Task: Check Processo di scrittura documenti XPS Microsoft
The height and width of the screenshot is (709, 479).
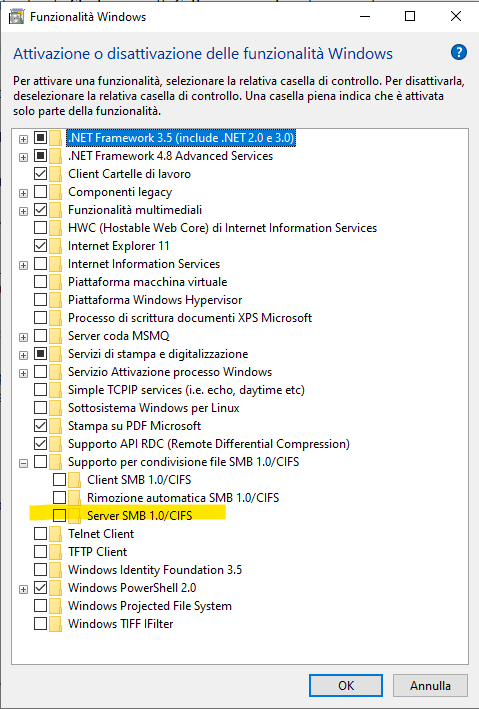Action: 41,317
